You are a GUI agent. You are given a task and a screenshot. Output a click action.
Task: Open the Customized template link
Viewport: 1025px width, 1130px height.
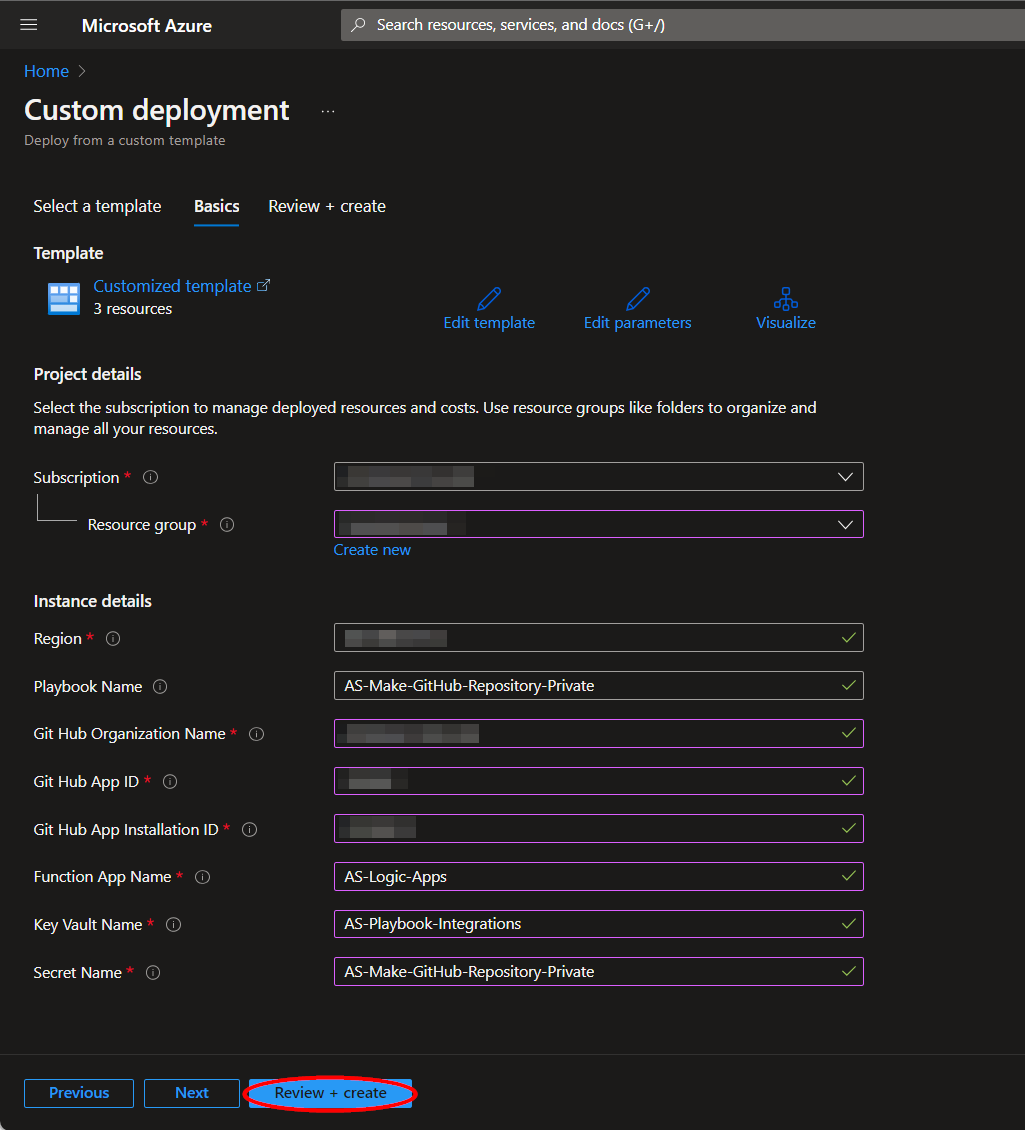[172, 286]
